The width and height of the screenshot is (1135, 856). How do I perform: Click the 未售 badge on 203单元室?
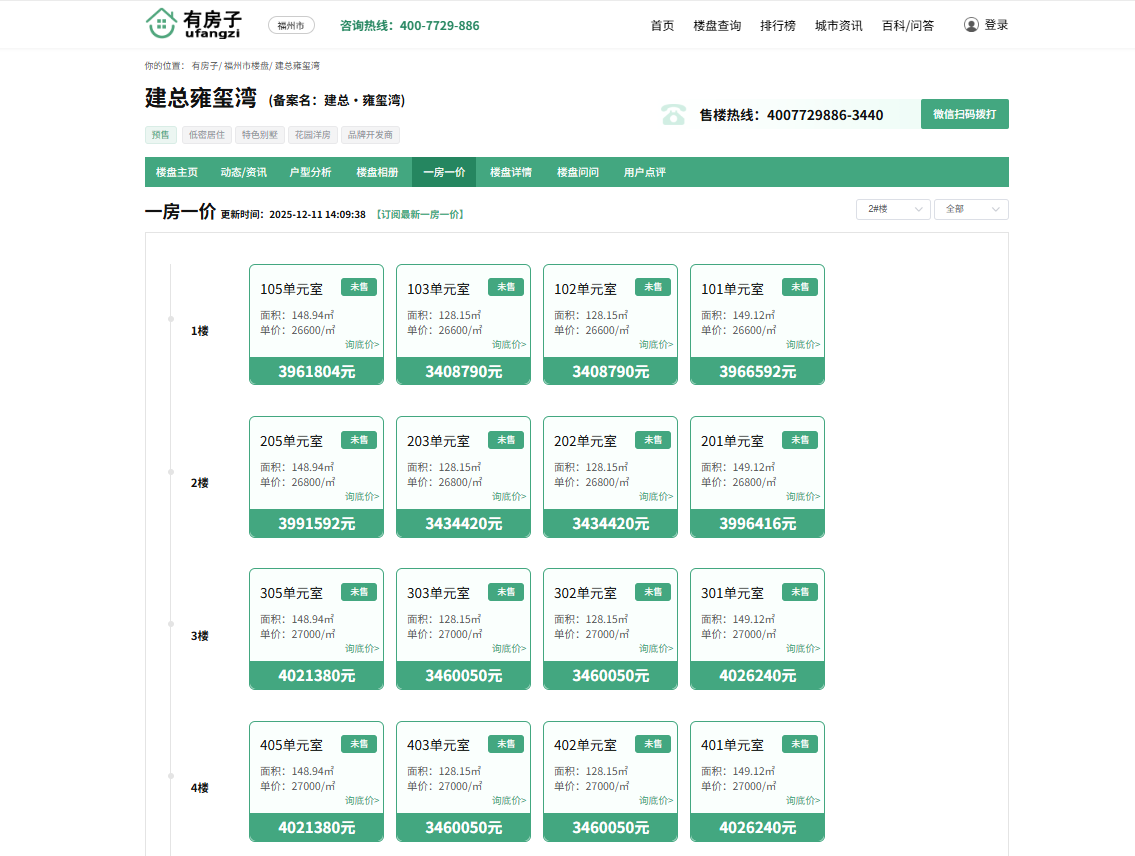[506, 439]
